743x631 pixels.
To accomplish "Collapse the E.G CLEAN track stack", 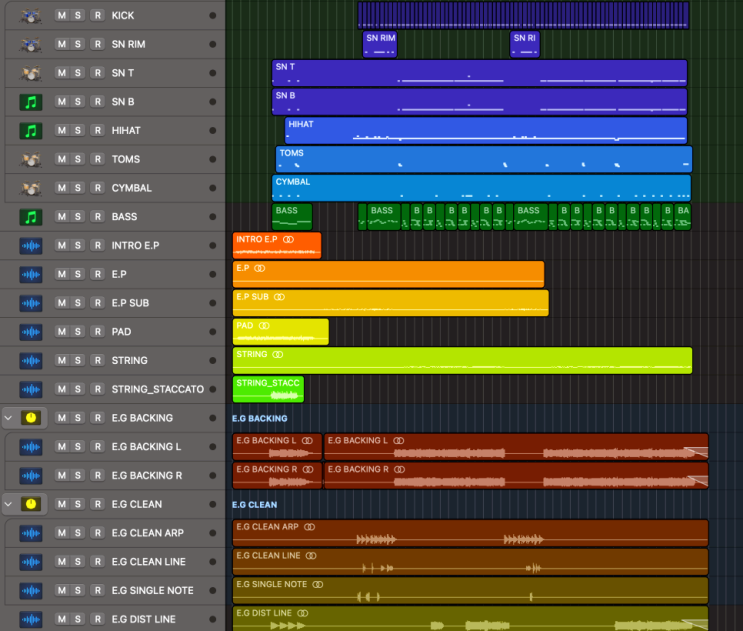I will point(9,504).
